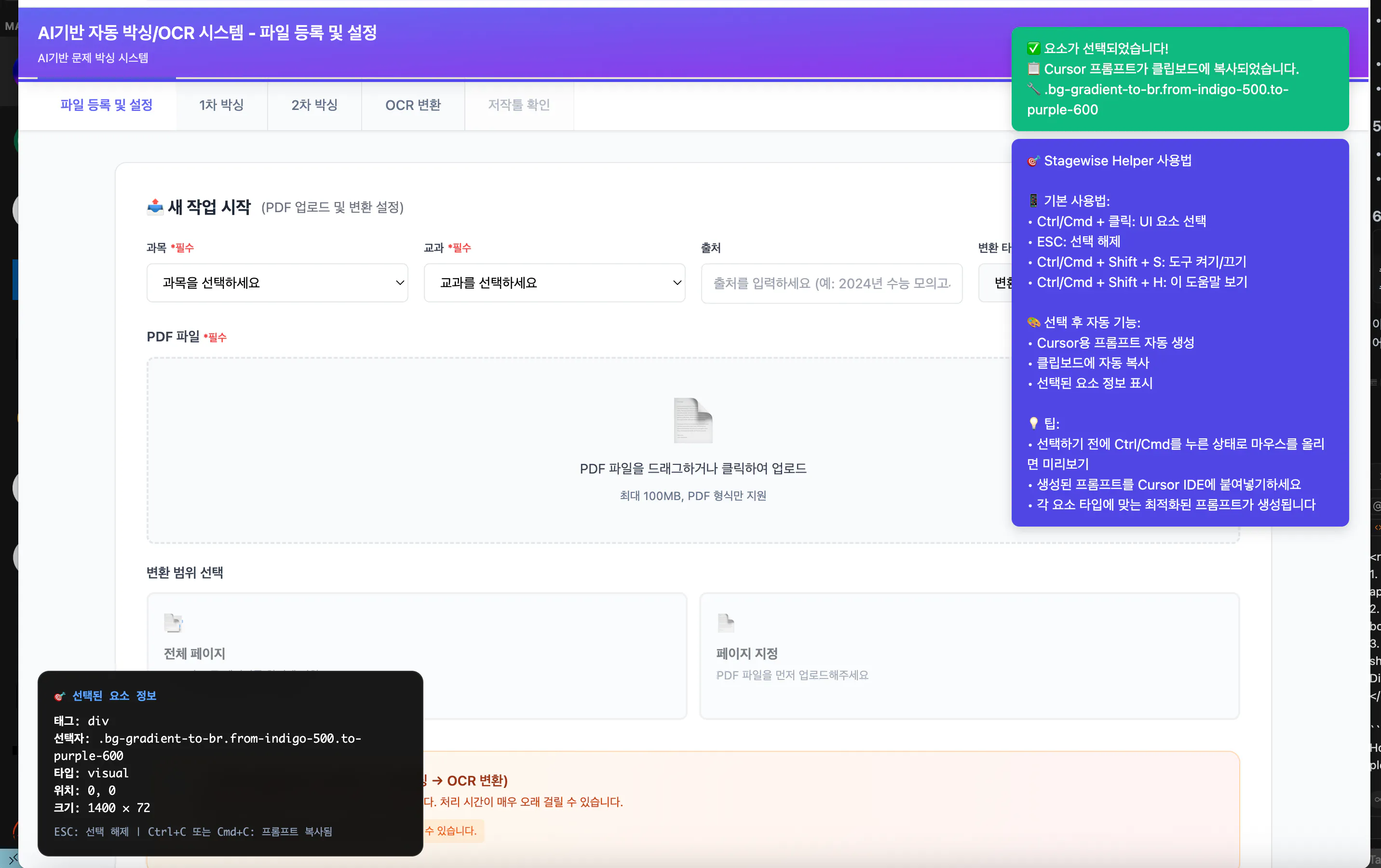
Task: Click the page icon above 전체 페이지
Action: point(173,623)
